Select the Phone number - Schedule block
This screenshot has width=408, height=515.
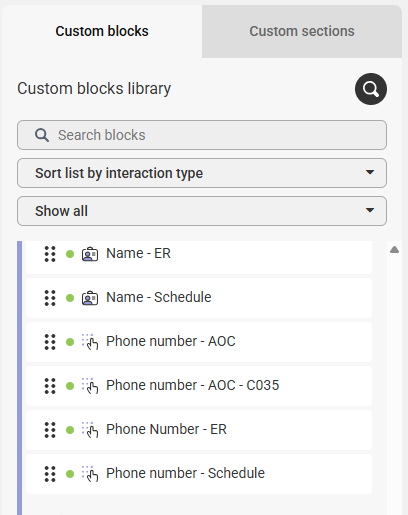tap(199, 474)
